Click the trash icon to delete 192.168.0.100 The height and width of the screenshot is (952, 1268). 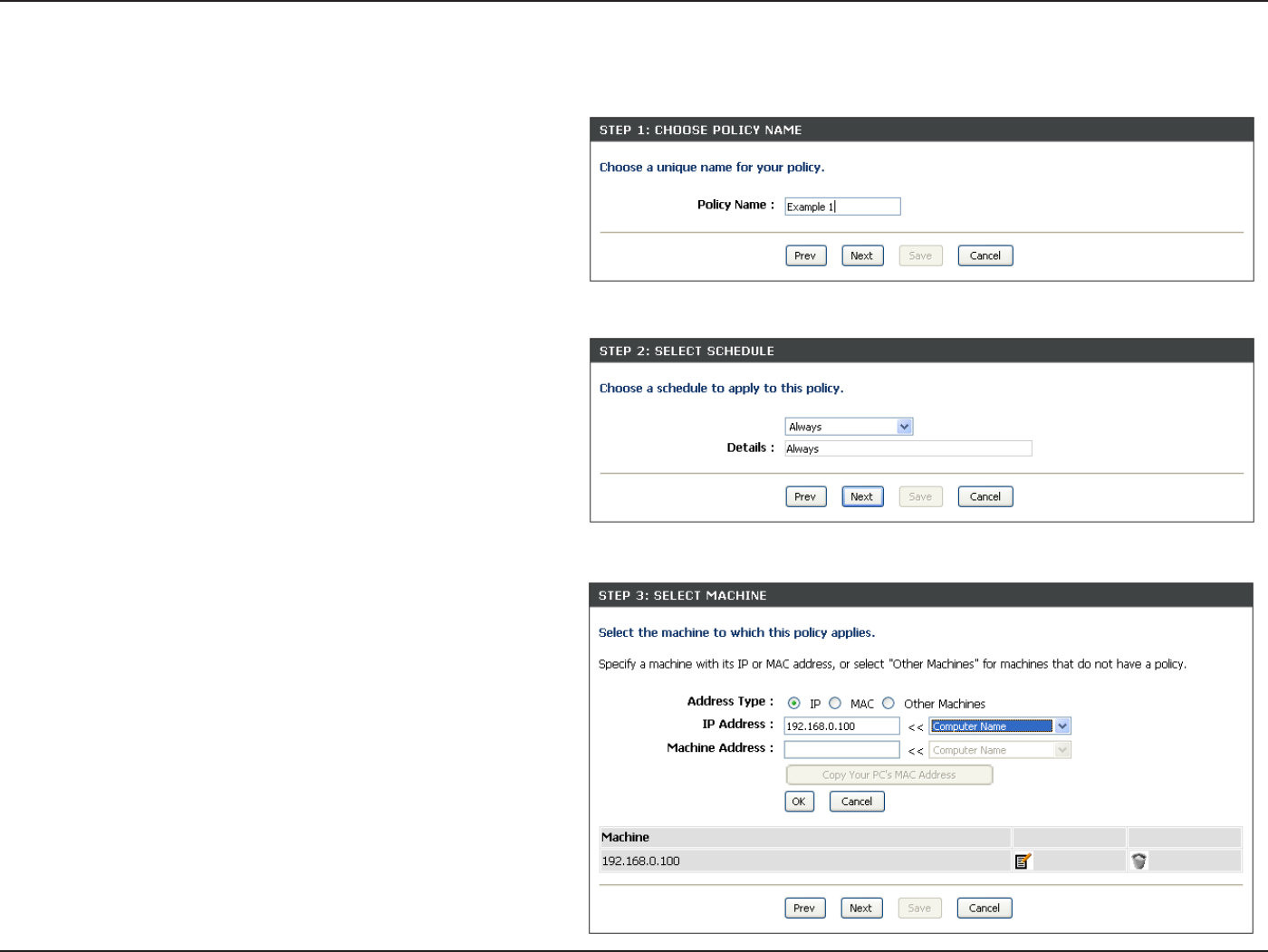[1139, 861]
